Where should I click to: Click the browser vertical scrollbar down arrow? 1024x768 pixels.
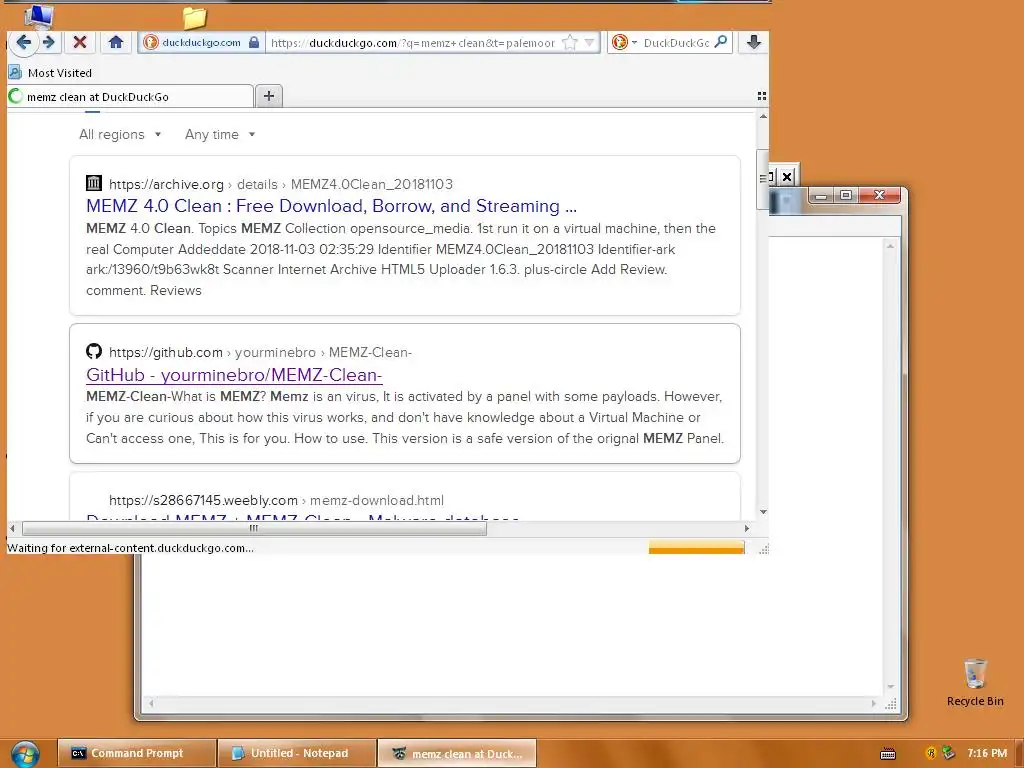click(x=763, y=513)
